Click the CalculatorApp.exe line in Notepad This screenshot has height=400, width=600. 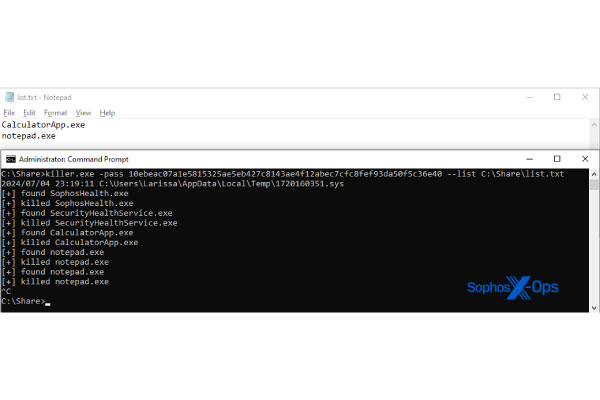pos(43,125)
